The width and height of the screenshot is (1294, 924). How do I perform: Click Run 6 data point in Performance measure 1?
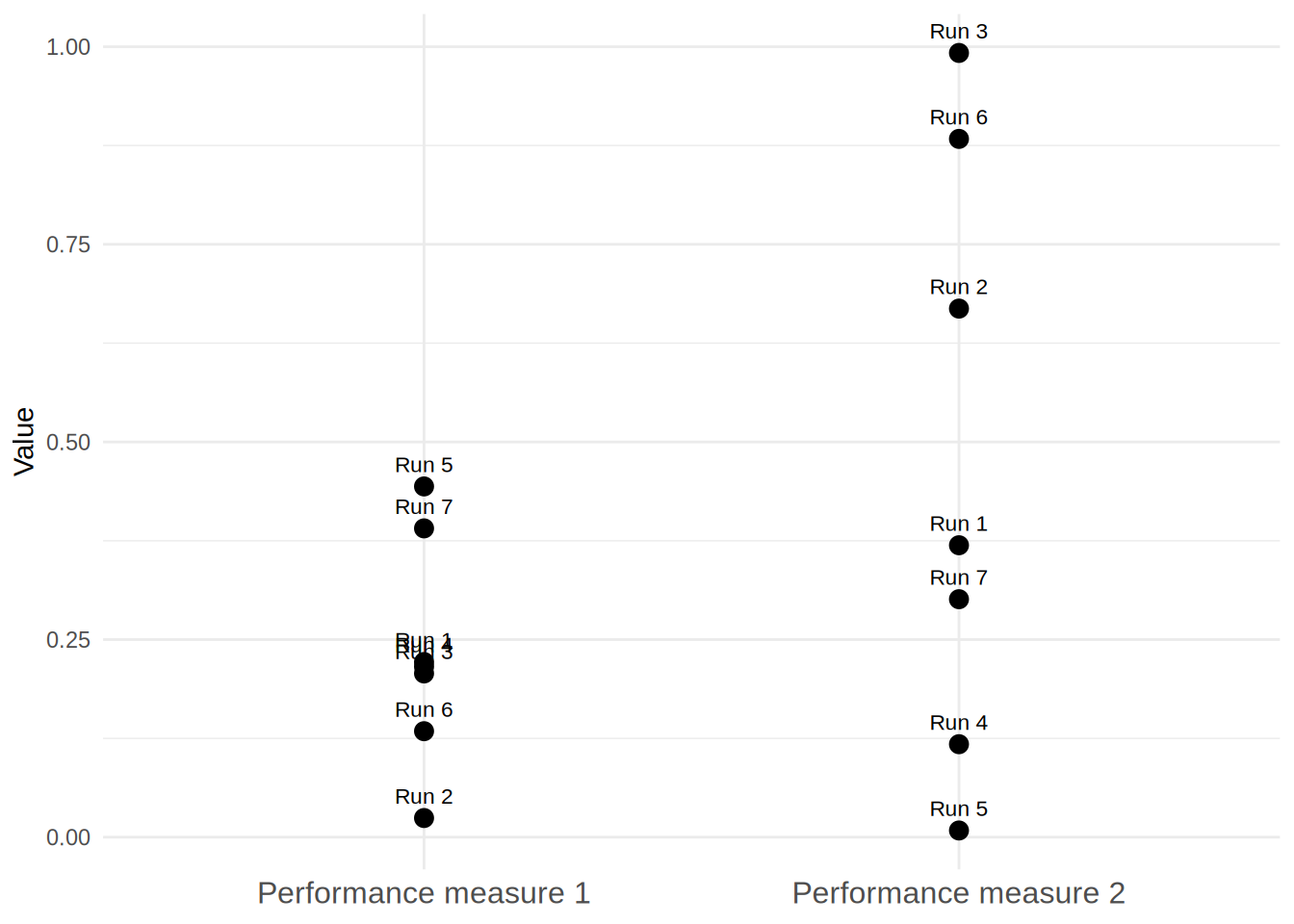pyautogui.click(x=424, y=731)
